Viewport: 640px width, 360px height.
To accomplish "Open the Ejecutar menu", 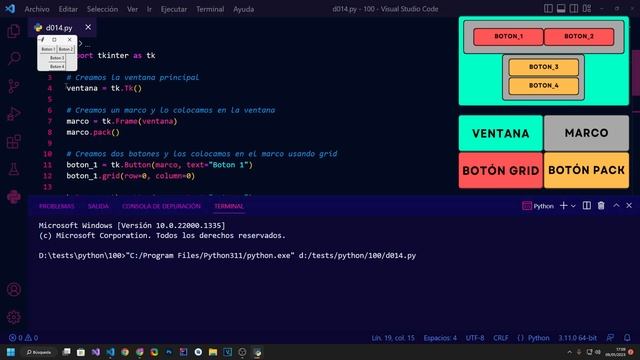I will point(173,9).
